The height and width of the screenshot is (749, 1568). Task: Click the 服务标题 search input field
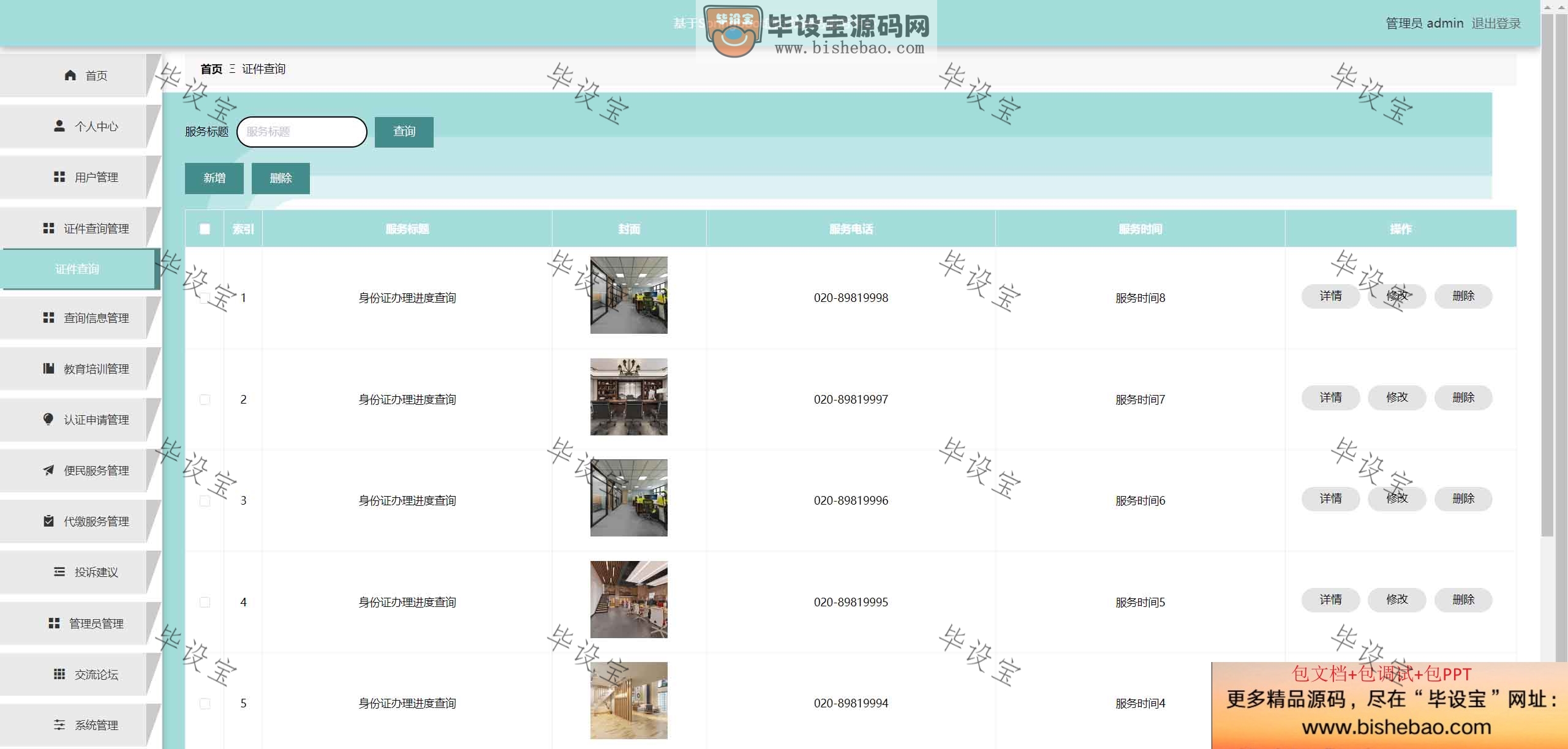tap(302, 132)
